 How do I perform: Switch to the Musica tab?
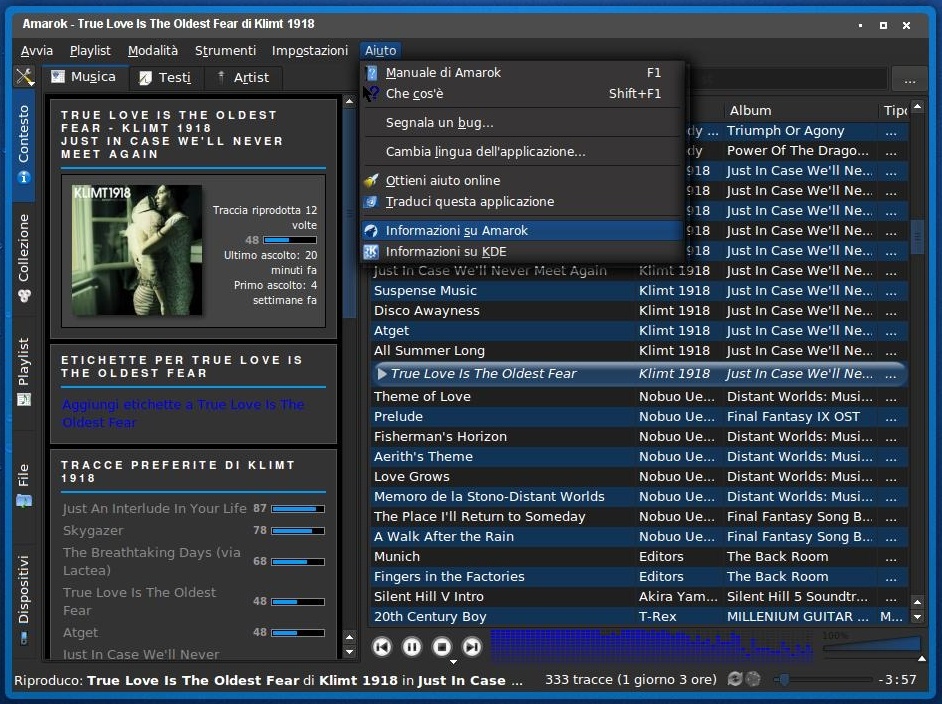[x=84, y=77]
